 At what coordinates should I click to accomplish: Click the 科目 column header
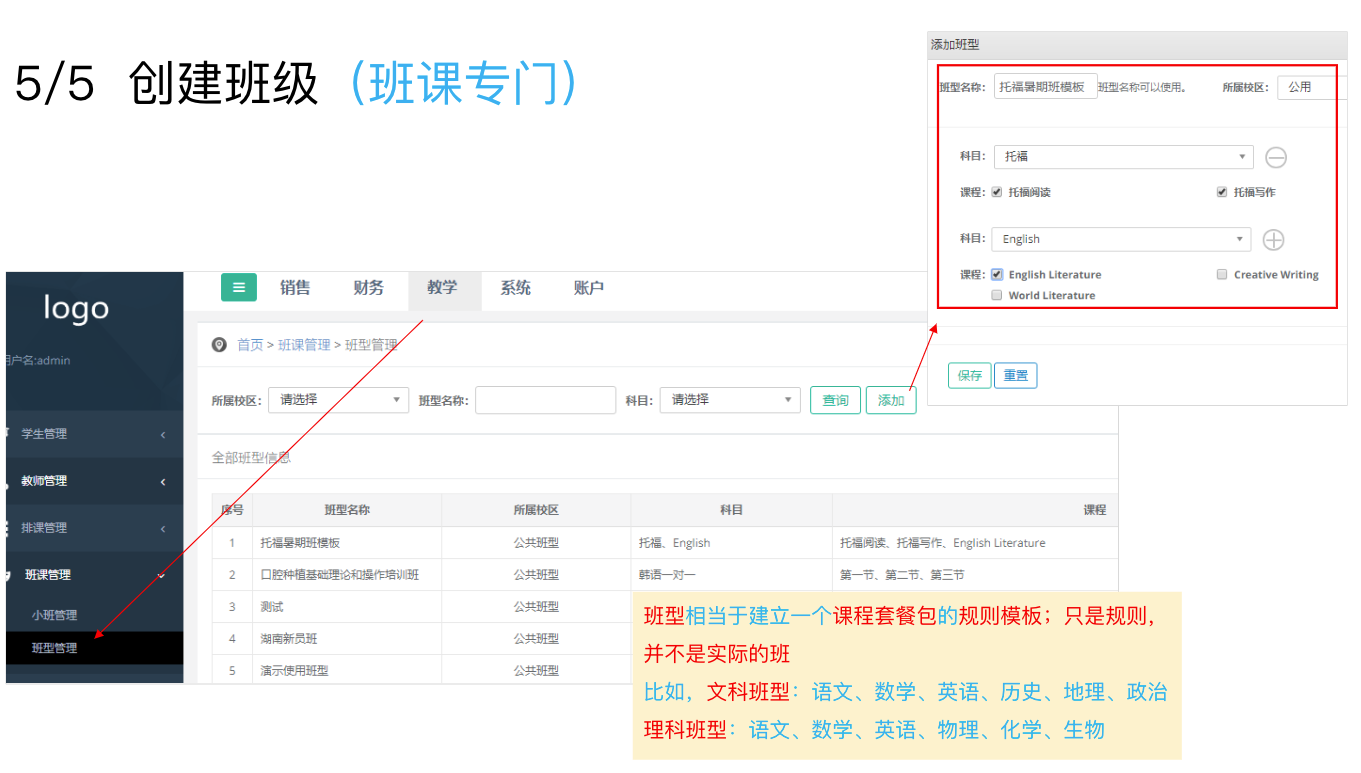pos(732,510)
